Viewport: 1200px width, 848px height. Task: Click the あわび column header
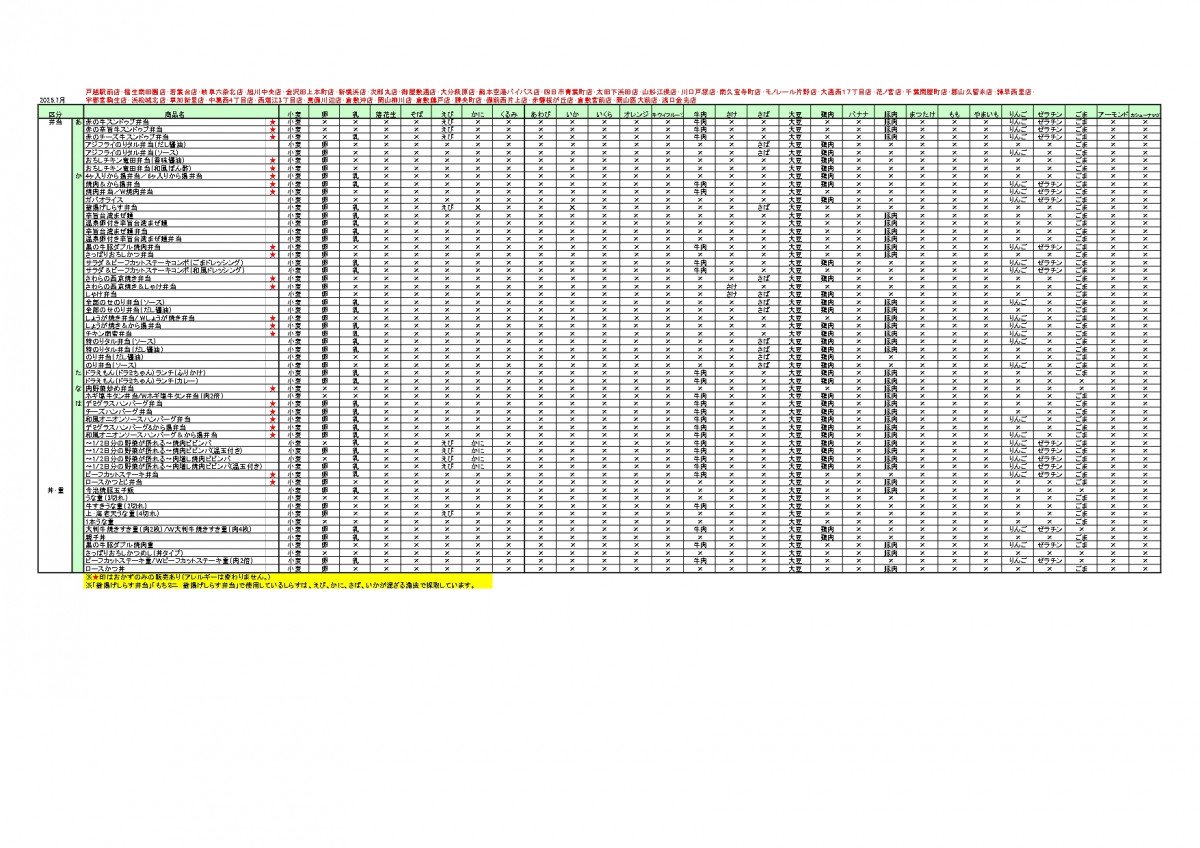pos(540,115)
